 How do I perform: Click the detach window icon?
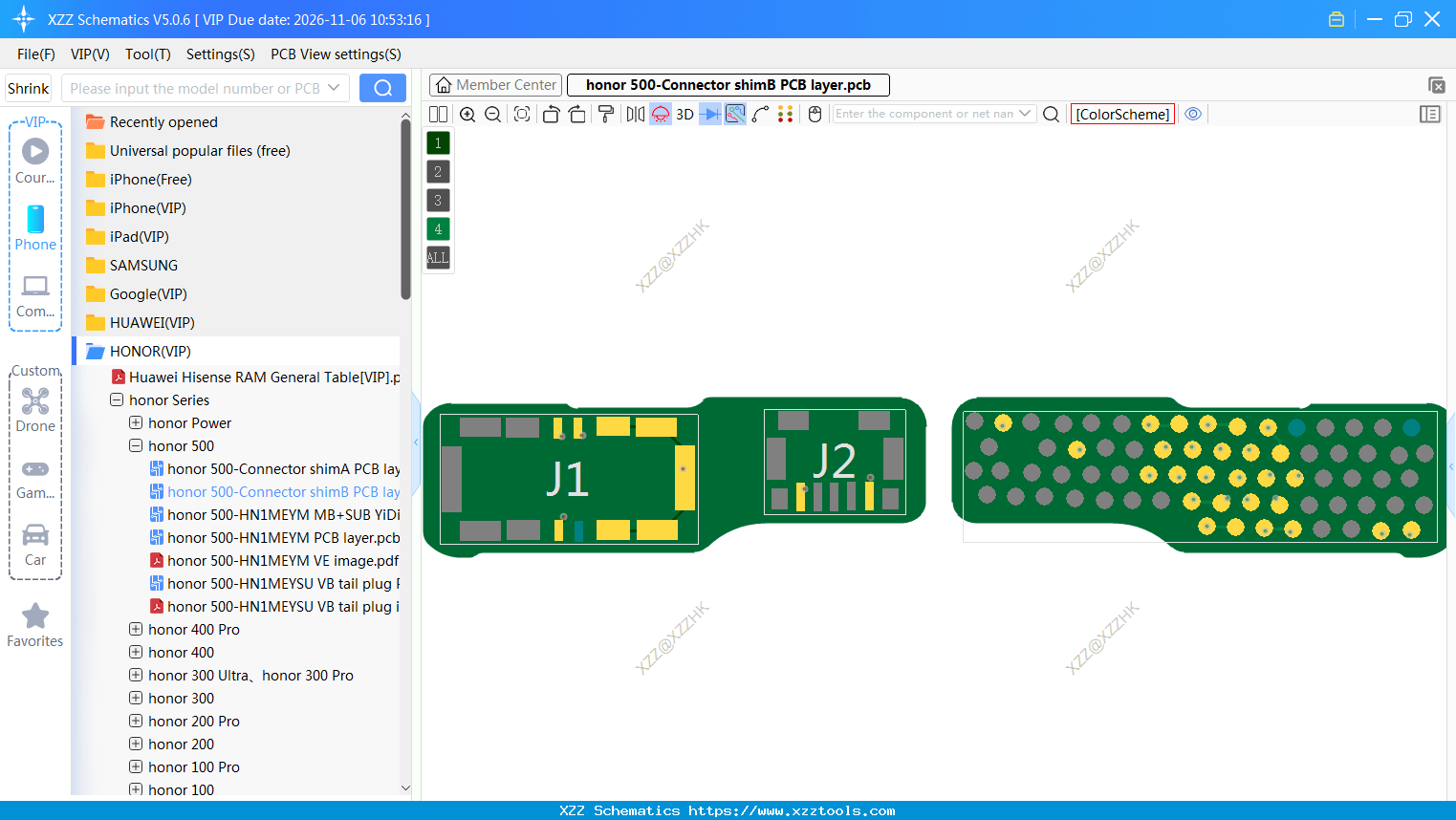(1436, 85)
